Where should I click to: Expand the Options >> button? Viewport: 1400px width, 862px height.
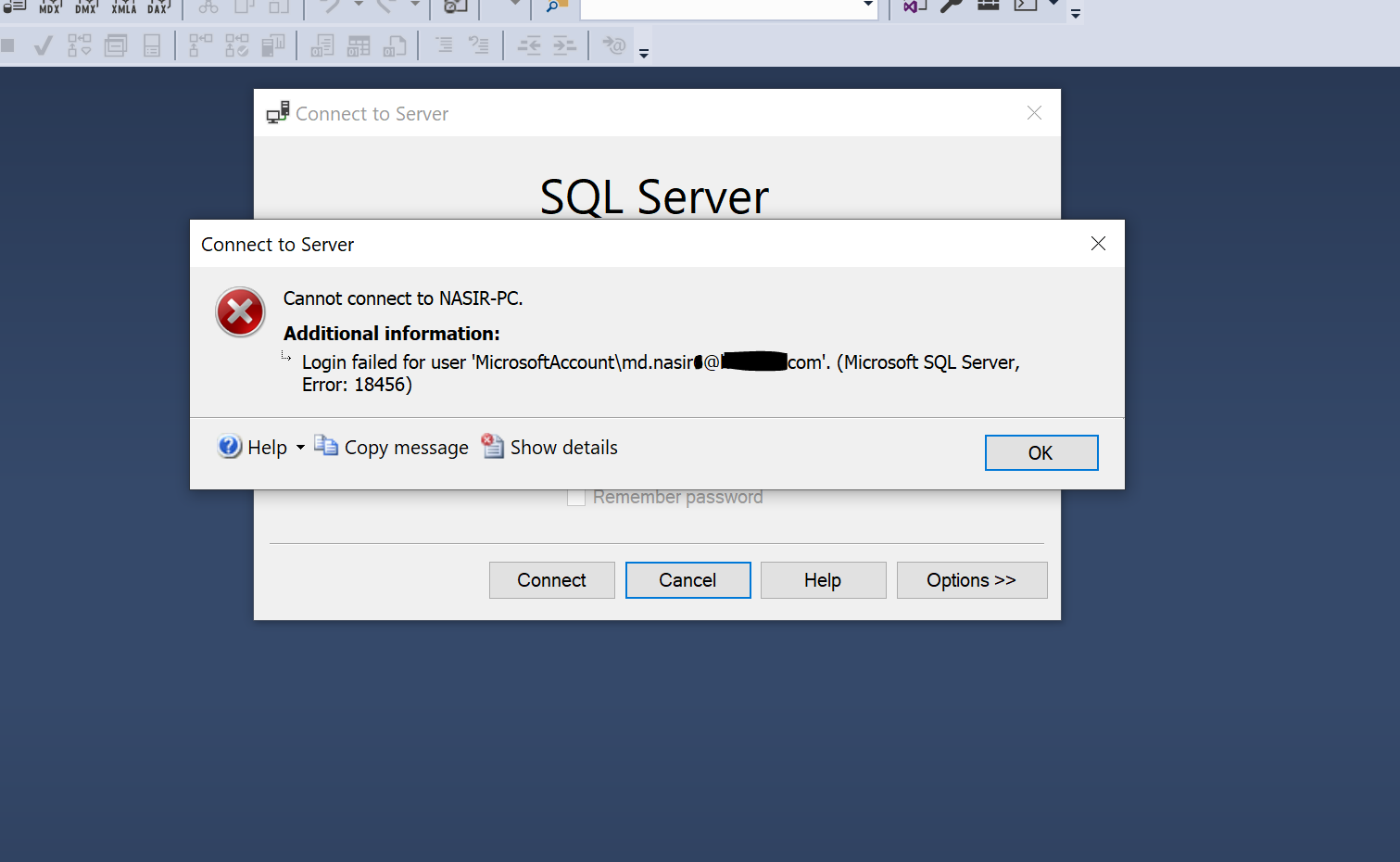tap(972, 580)
